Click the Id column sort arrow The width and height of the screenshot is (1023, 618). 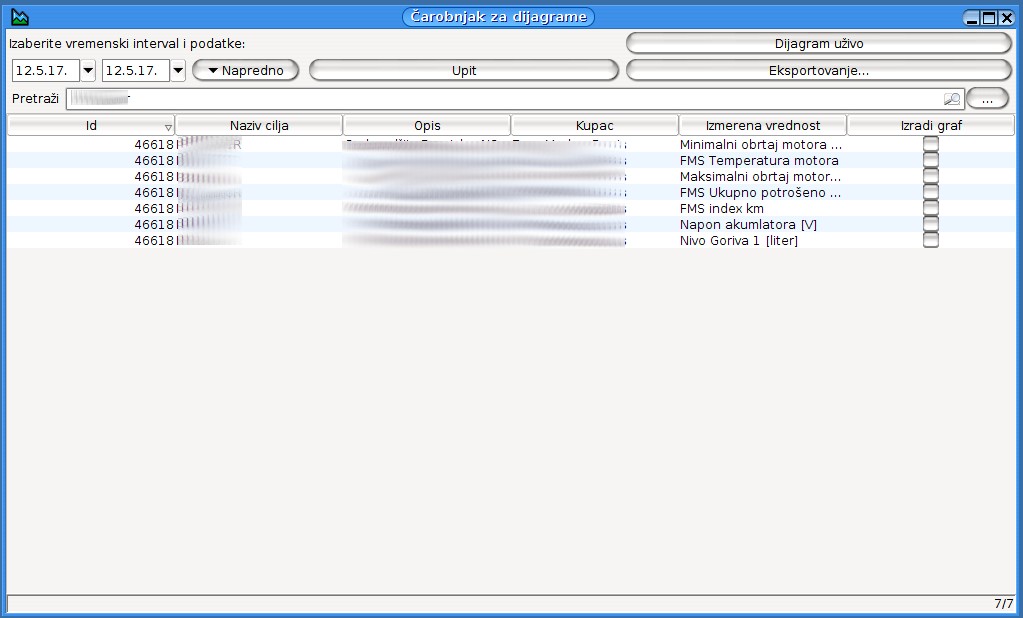(x=168, y=127)
